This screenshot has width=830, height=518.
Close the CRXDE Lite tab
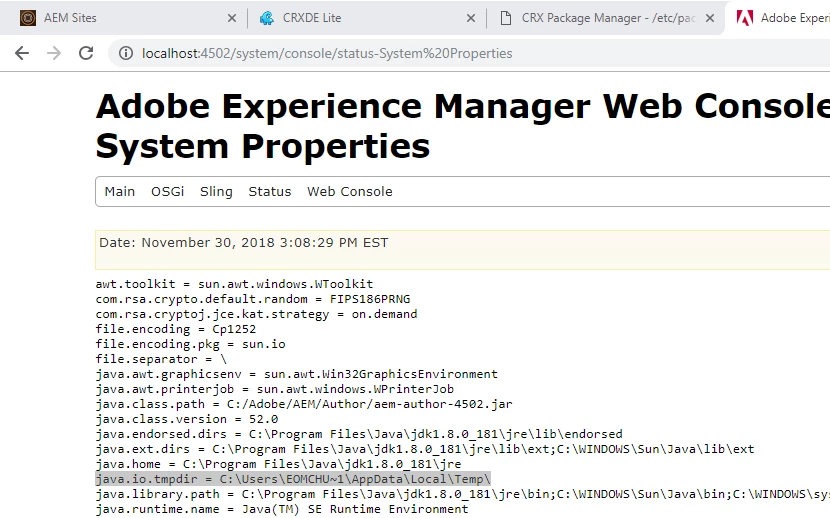coord(471,18)
